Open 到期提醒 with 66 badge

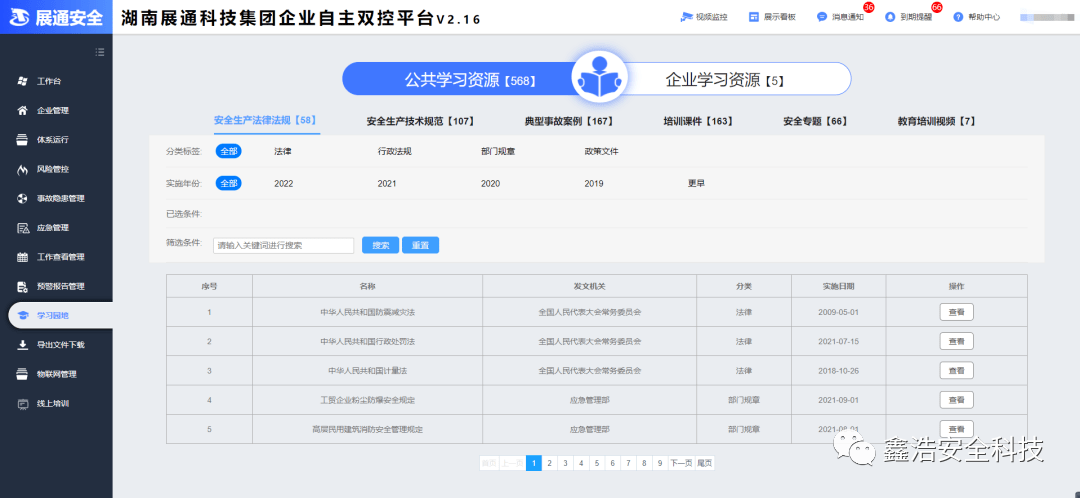908,17
